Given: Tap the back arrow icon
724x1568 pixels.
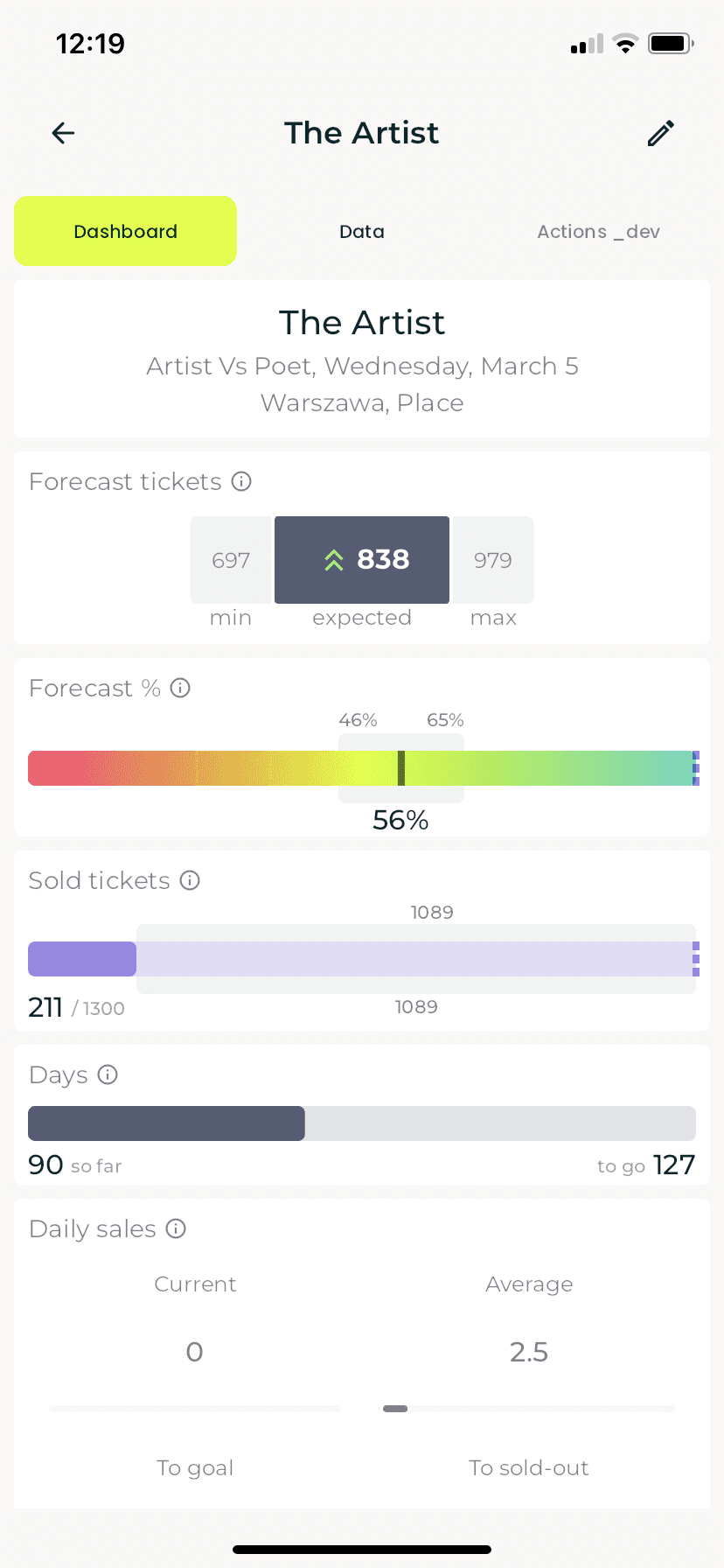Looking at the screenshot, I should click(x=63, y=133).
